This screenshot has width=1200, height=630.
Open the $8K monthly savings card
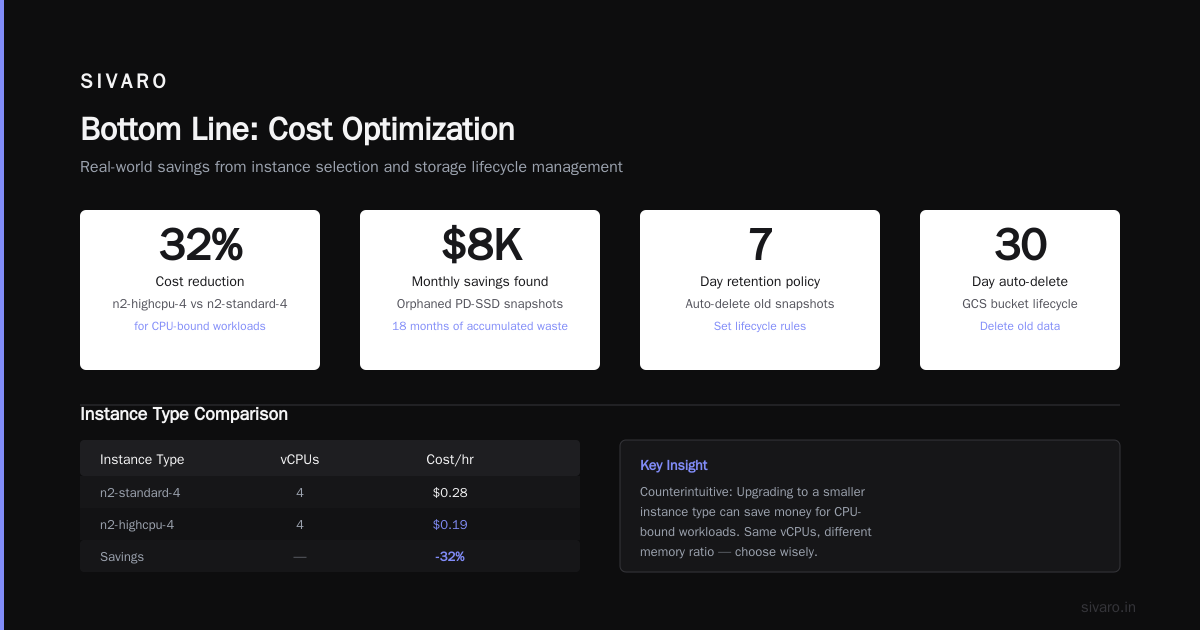[480, 290]
